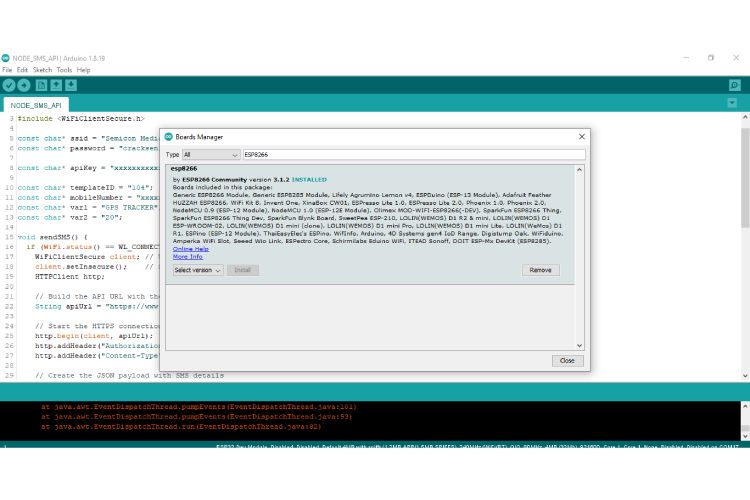Open the Serial Monitor icon
Viewport: 750px width, 500px height.
pyautogui.click(x=735, y=85)
